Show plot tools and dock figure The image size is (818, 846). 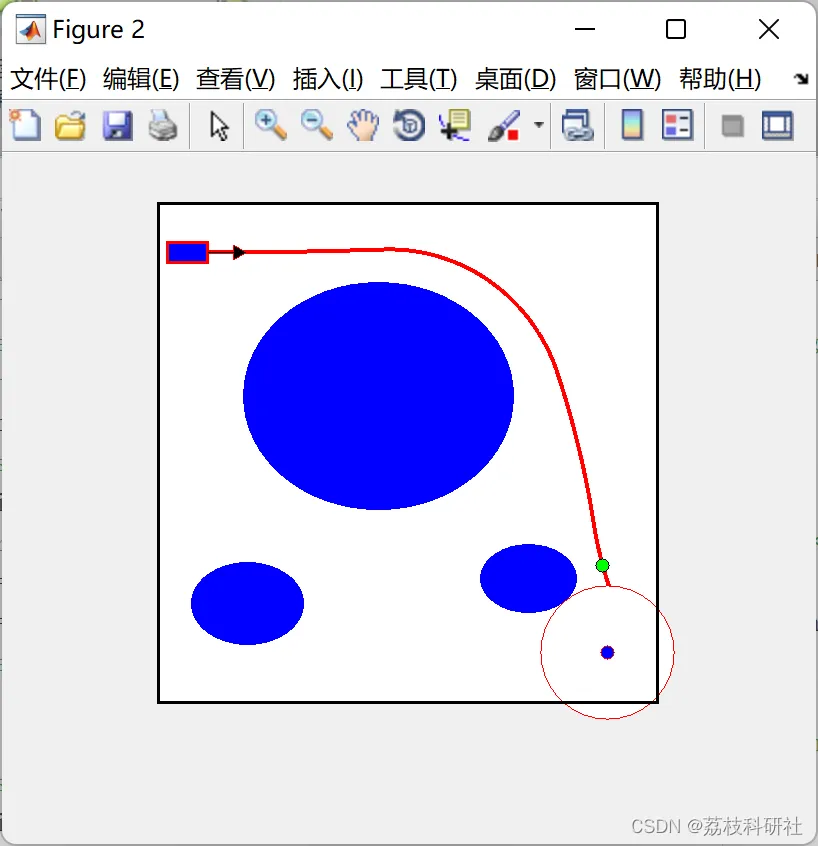pos(777,126)
